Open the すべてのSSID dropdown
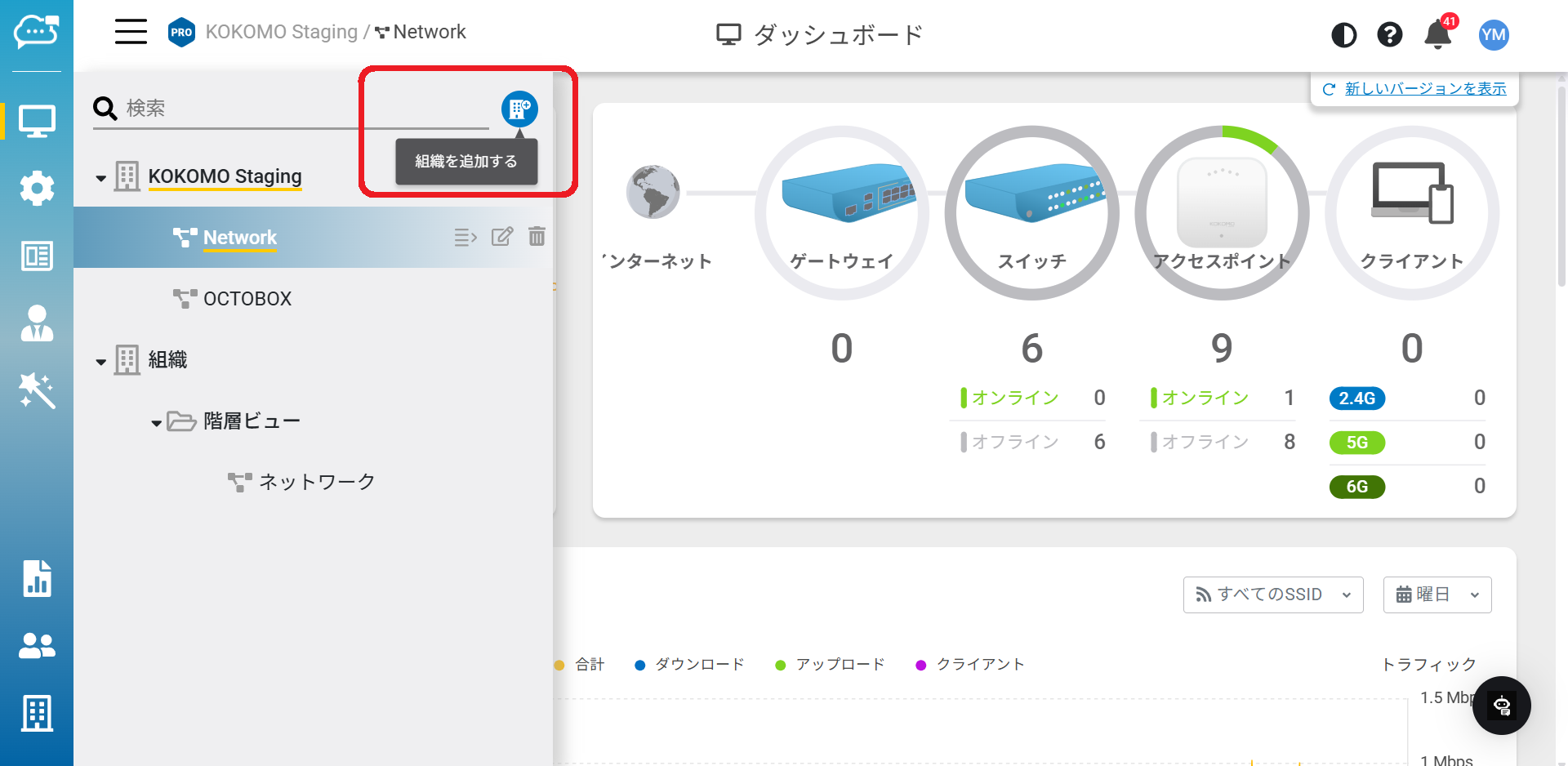The height and width of the screenshot is (766, 1568). point(1272,595)
